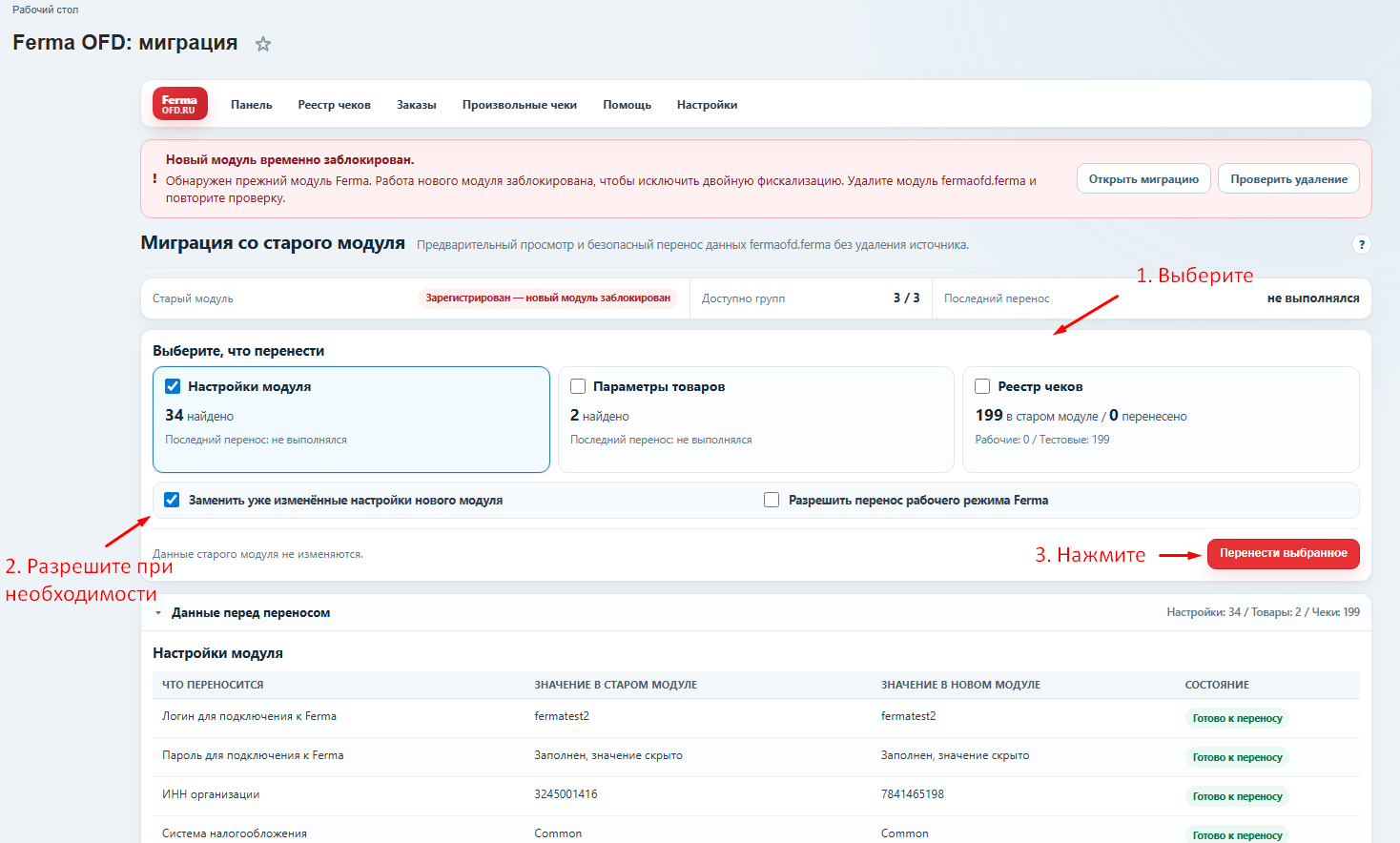Click the new module INN value 7841465198
Image resolution: width=1400 pixels, height=843 pixels.
click(x=913, y=794)
